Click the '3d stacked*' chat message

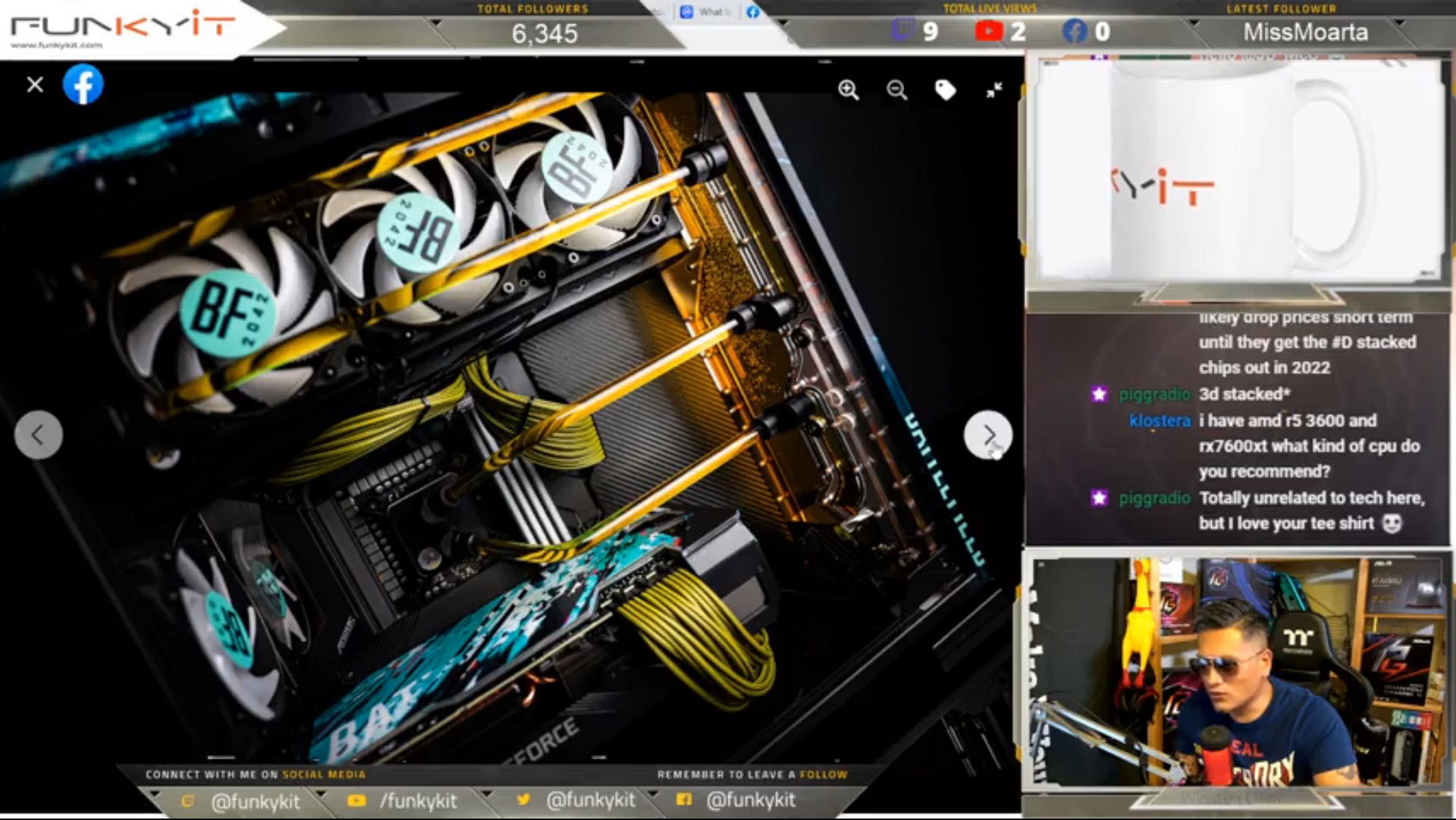click(1244, 394)
